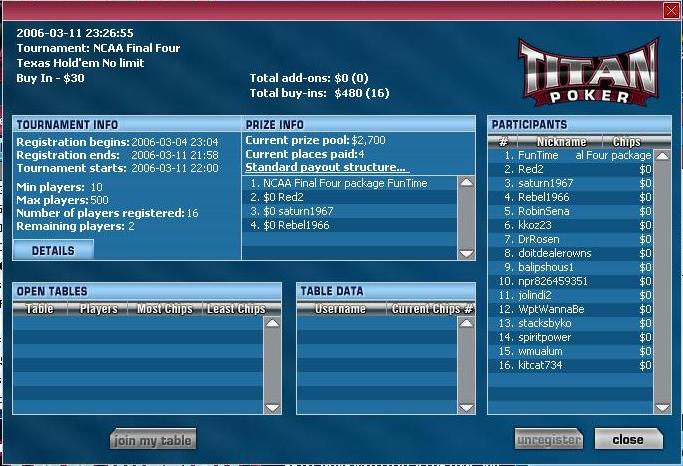This screenshot has width=683, height=466.
Task: Sort participants by Chips column header
Action: point(627,142)
